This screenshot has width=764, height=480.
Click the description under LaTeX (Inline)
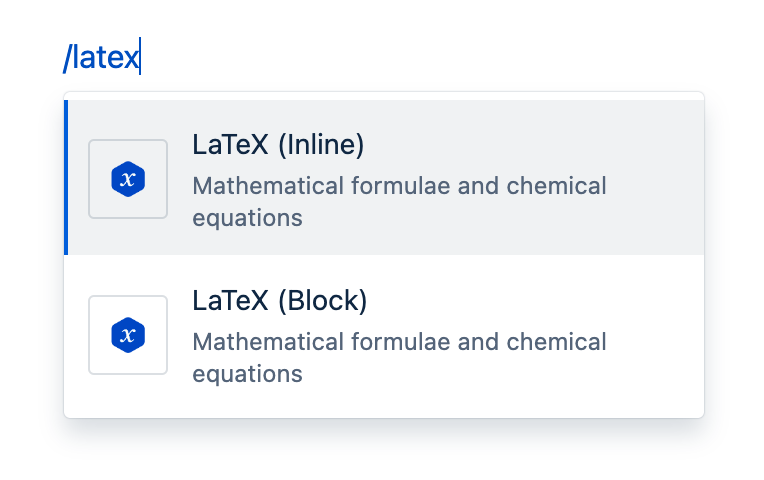pyautogui.click(x=398, y=201)
